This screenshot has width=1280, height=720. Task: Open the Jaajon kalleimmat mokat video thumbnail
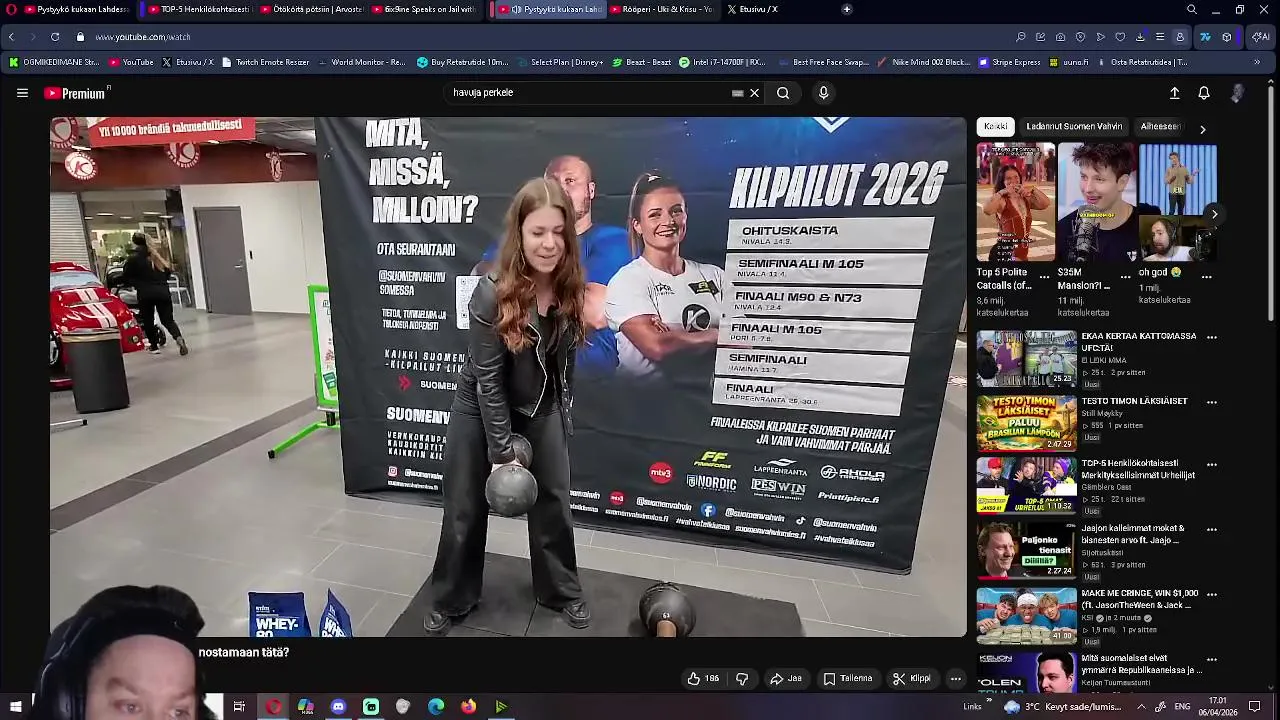pyautogui.click(x=1026, y=550)
